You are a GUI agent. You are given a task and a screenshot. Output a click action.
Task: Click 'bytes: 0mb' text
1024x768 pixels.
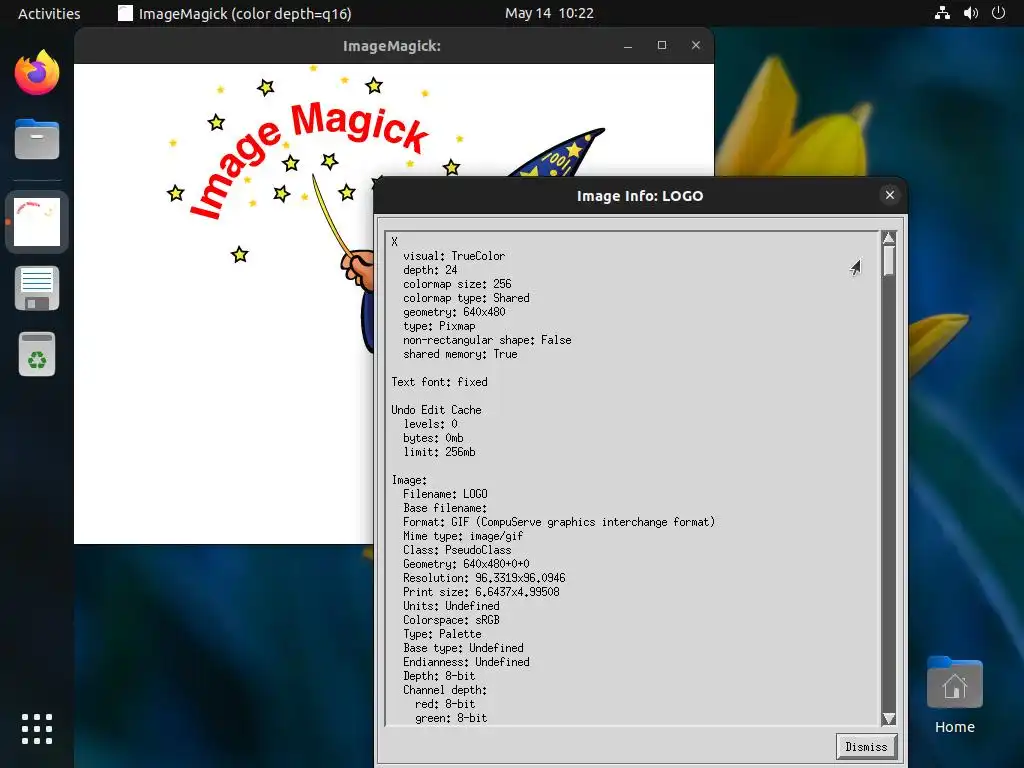433,438
